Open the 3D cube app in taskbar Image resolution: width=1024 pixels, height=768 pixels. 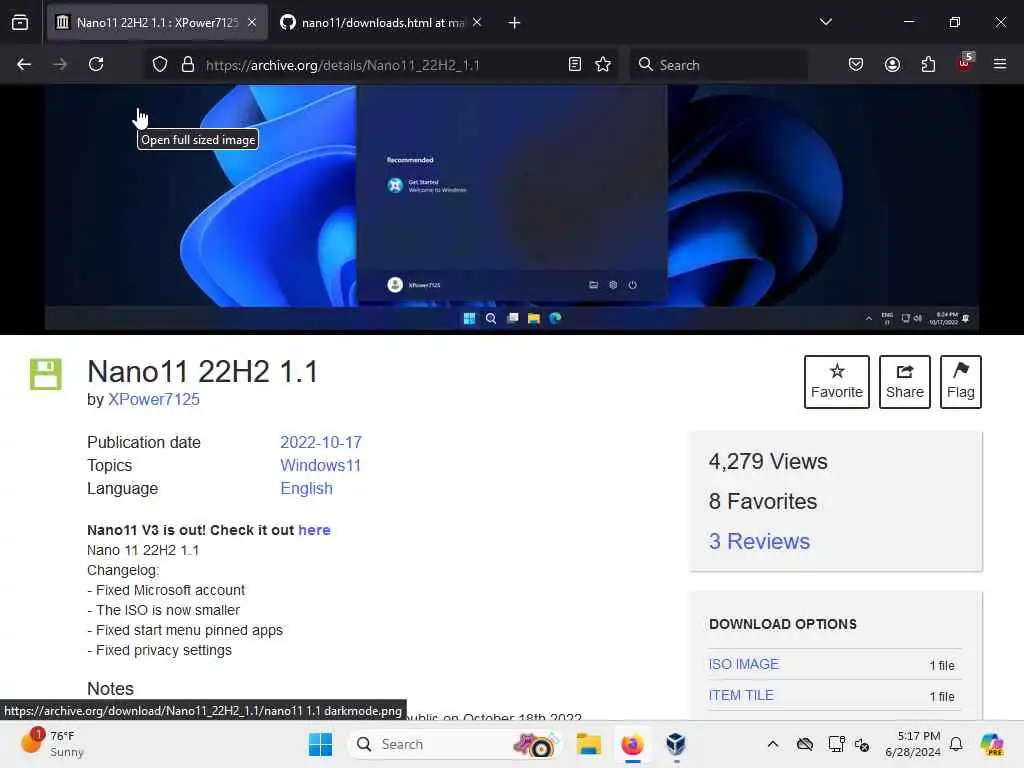coord(676,744)
